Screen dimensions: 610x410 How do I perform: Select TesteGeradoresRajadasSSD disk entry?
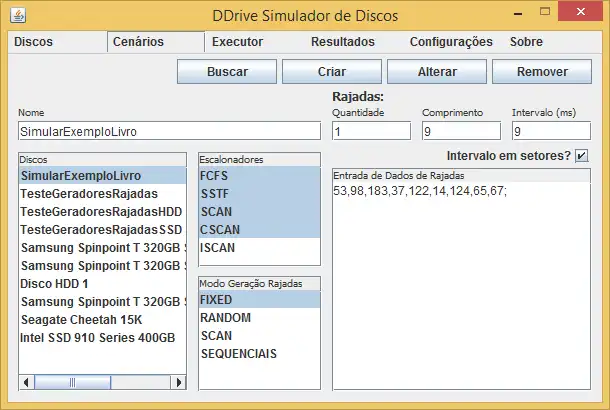click(102, 229)
